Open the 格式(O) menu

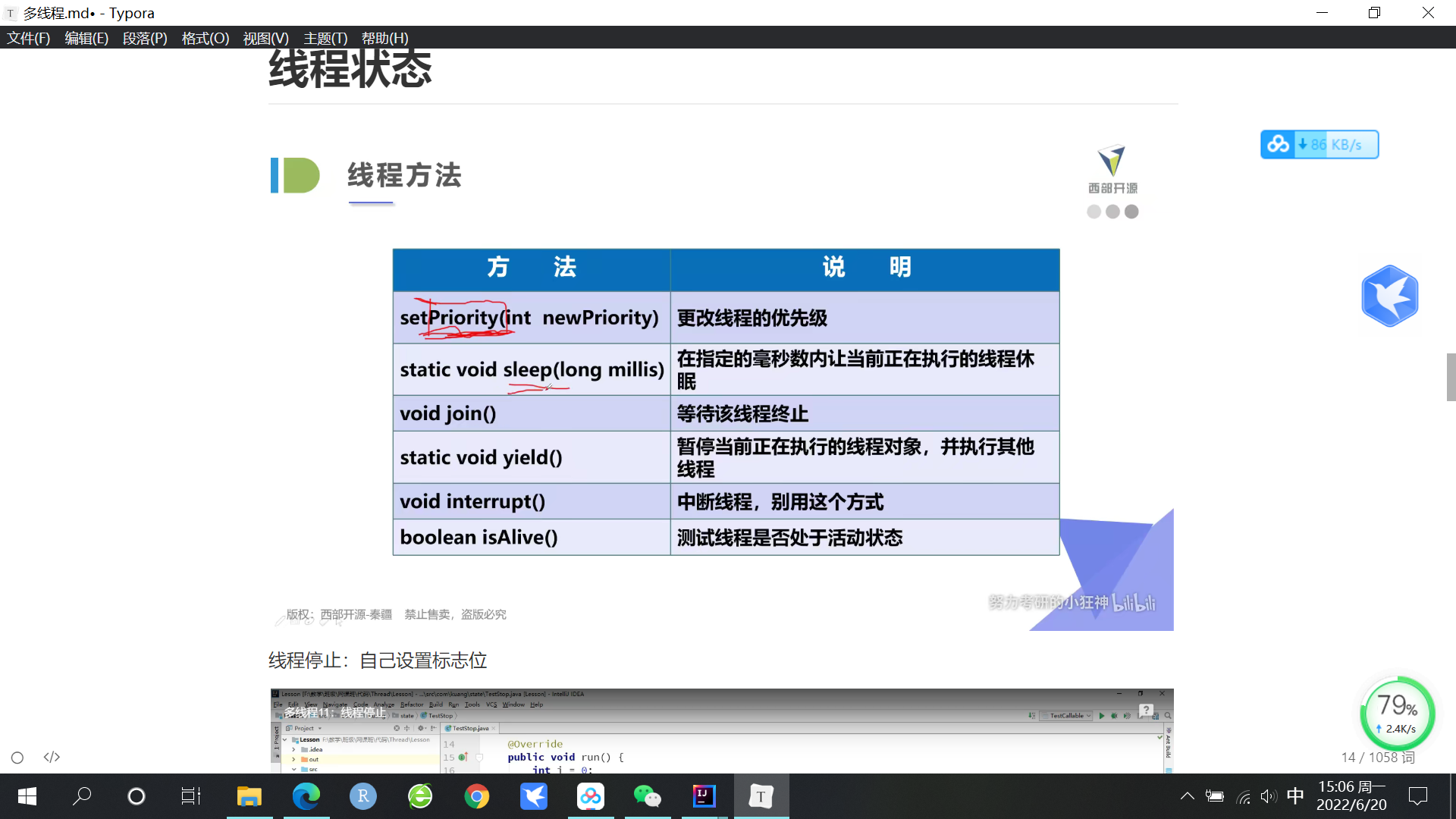(x=205, y=38)
